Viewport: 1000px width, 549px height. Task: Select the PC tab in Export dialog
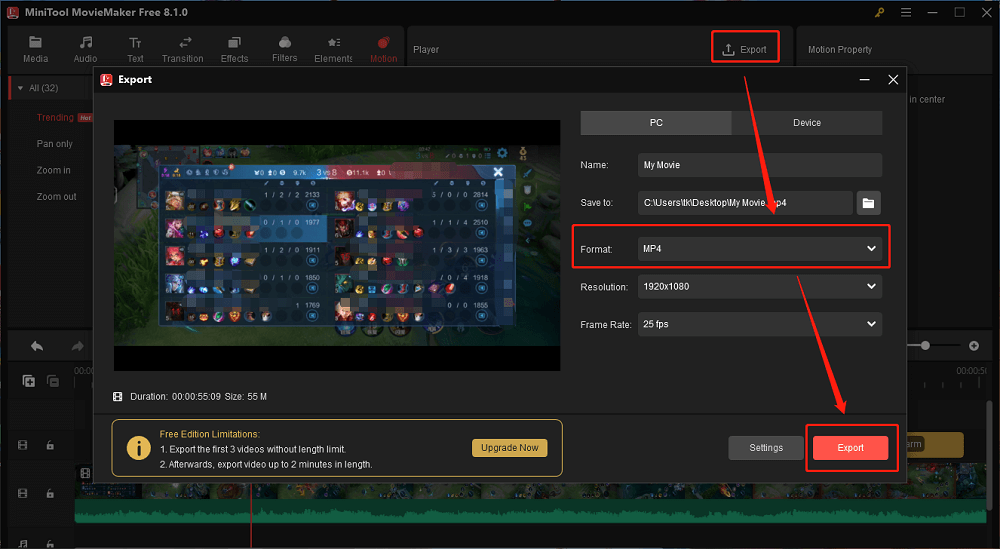[x=656, y=122]
